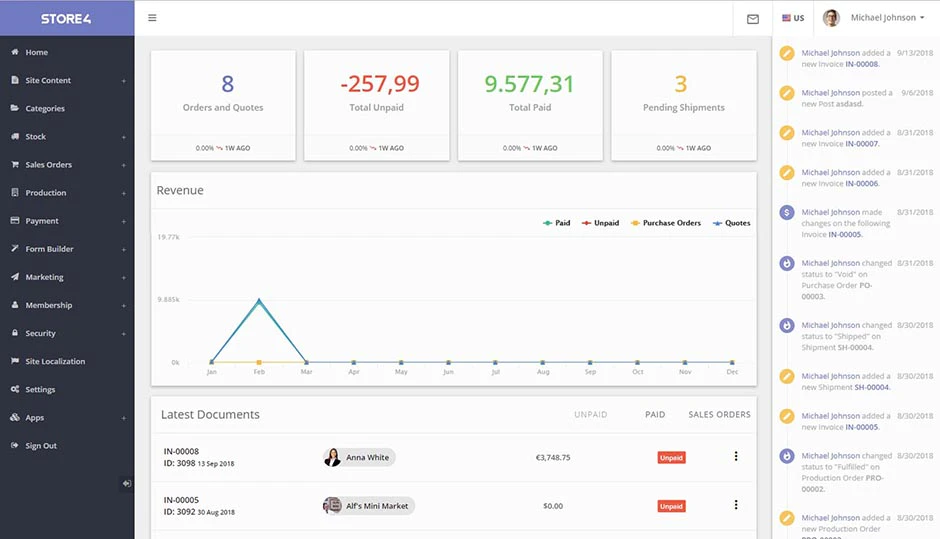Screen dimensions: 940x539
Task: Toggle the hamburger menu icon
Action: point(152,18)
